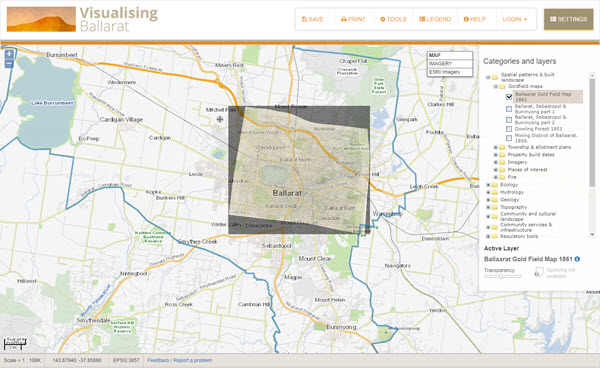Click the querying not available icon
600x375 pixels.
tap(539, 272)
